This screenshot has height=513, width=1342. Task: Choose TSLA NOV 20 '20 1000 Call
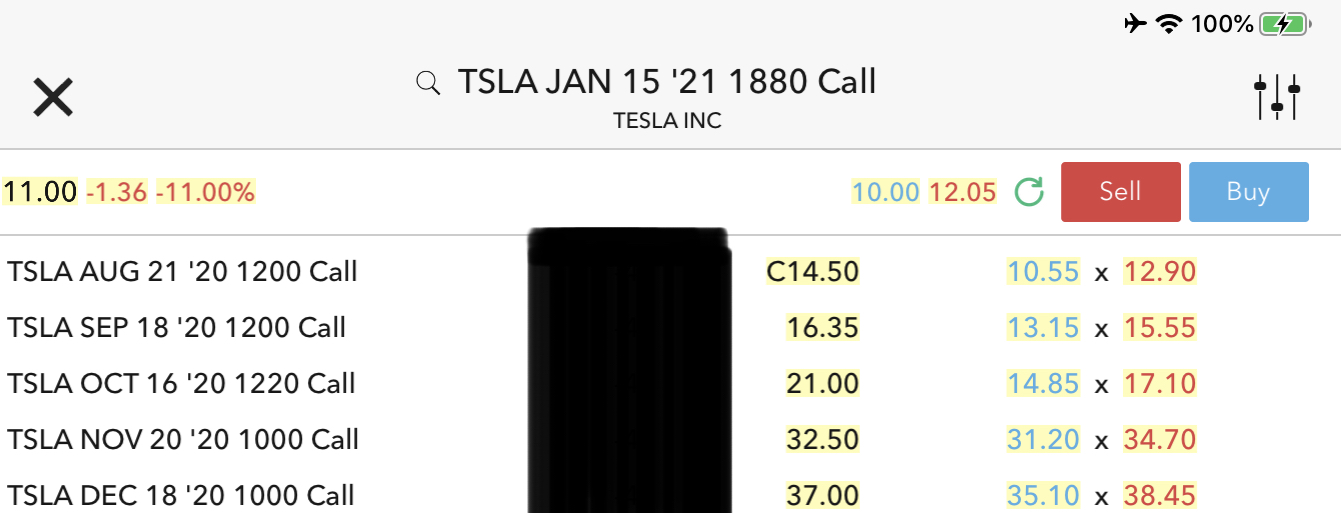pos(183,440)
